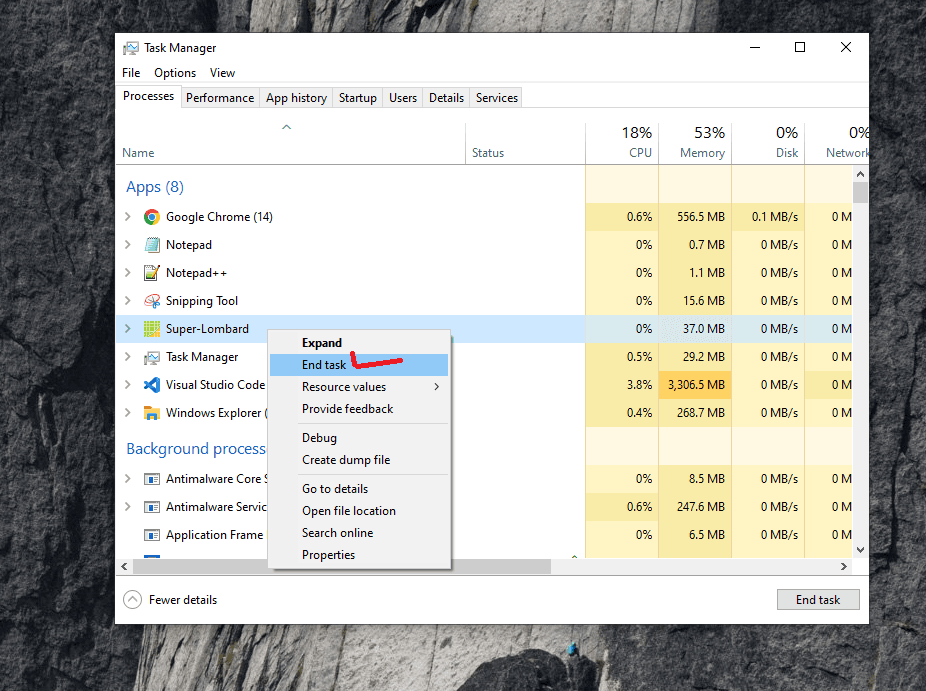Sort by the CPU column header
Image resolution: width=926 pixels, height=691 pixels.
[622, 144]
